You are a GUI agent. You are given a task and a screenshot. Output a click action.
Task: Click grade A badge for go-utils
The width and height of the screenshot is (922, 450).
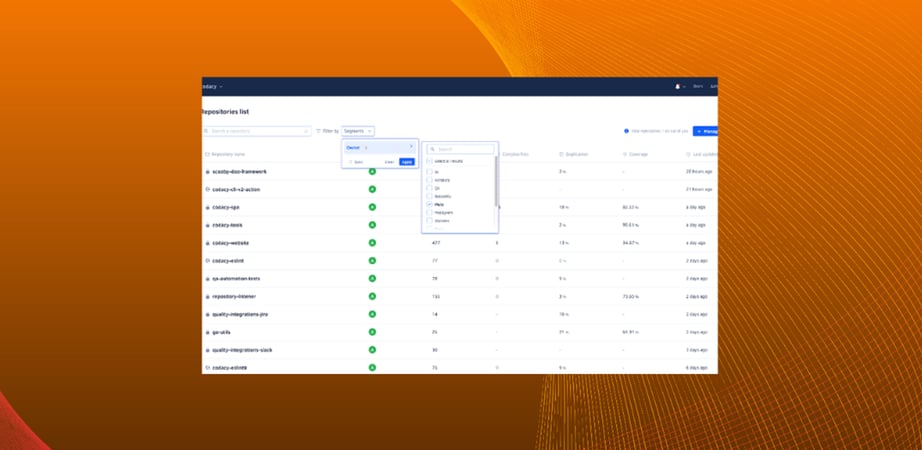point(372,332)
